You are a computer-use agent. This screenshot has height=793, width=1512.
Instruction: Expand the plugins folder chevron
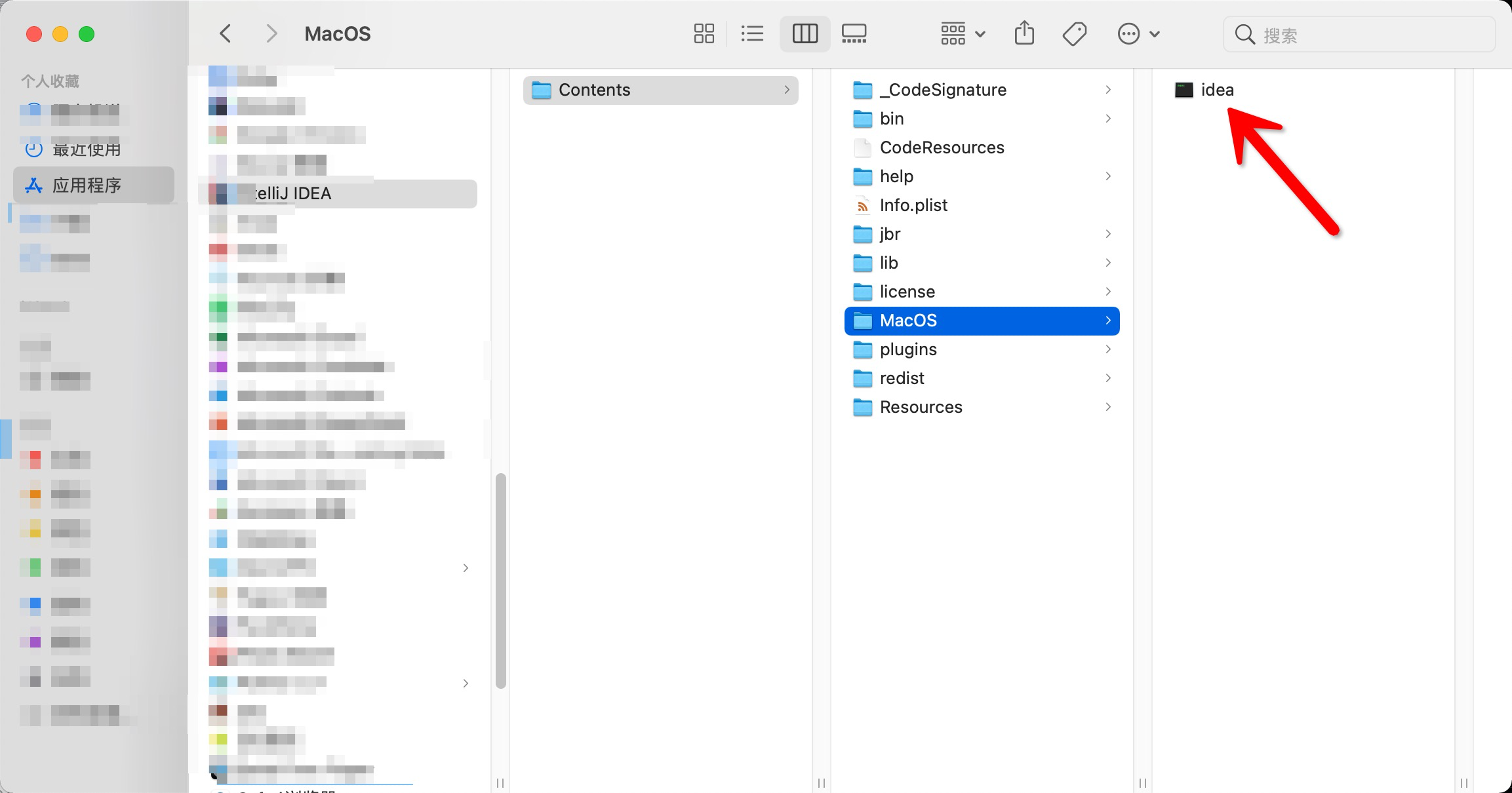(x=1108, y=349)
